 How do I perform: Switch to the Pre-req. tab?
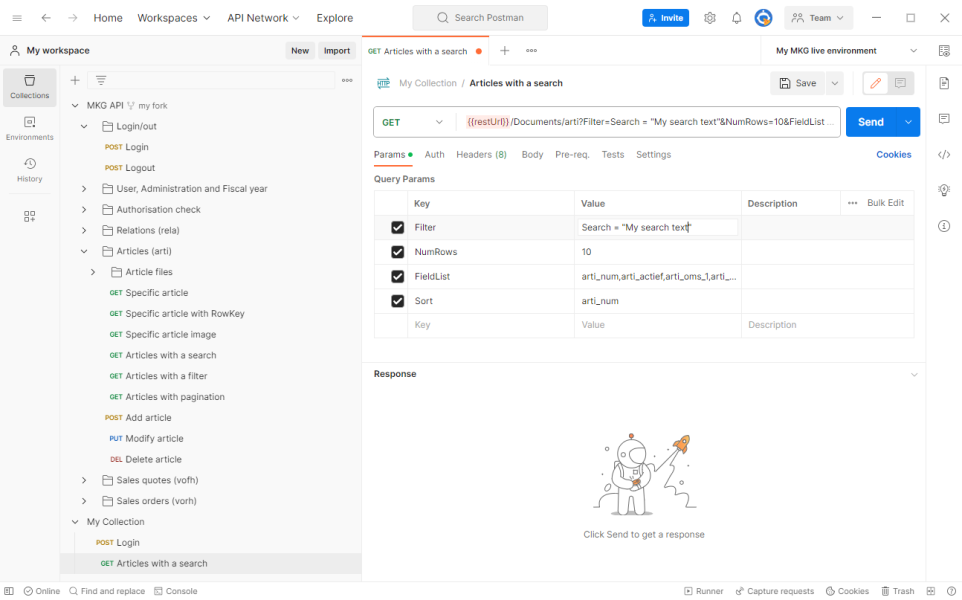point(572,155)
